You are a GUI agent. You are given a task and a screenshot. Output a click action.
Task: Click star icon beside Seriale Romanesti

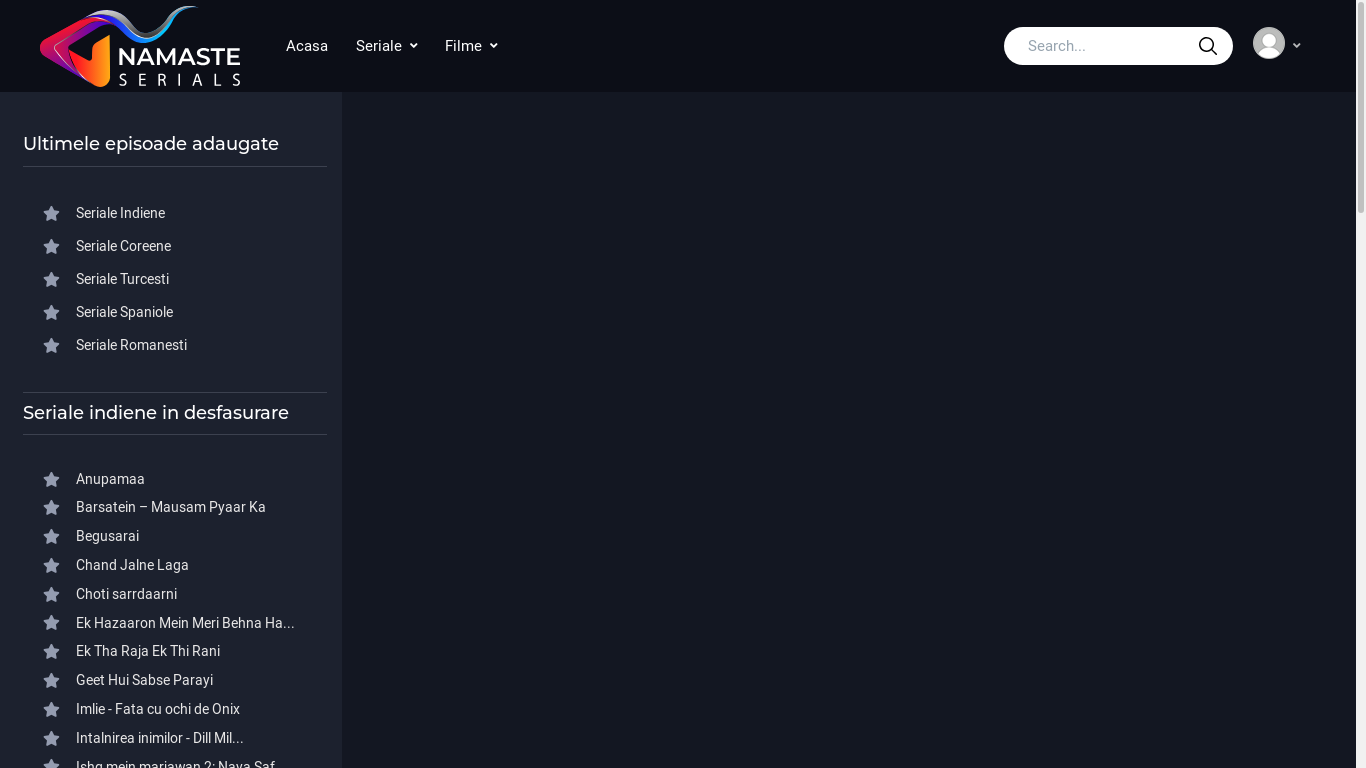point(51,345)
